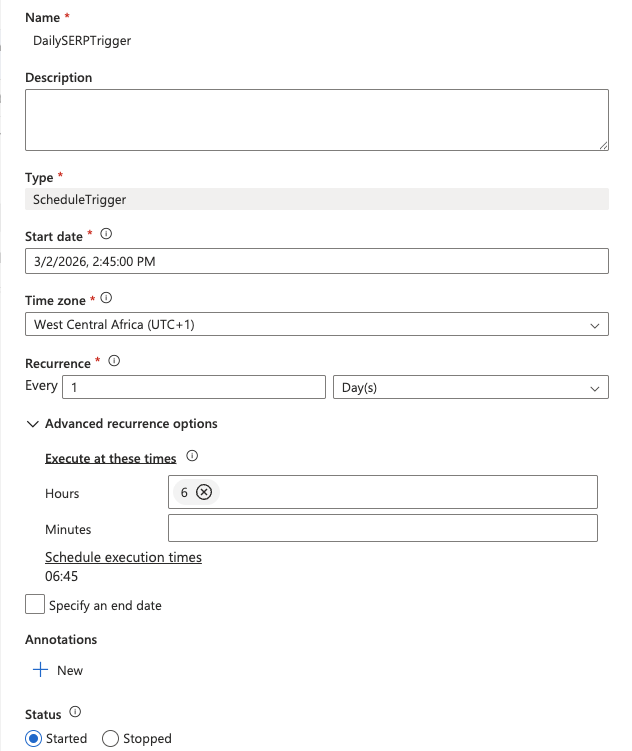Click the plus icon to add annotation
Viewport: 632px width, 751px height.
click(41, 670)
